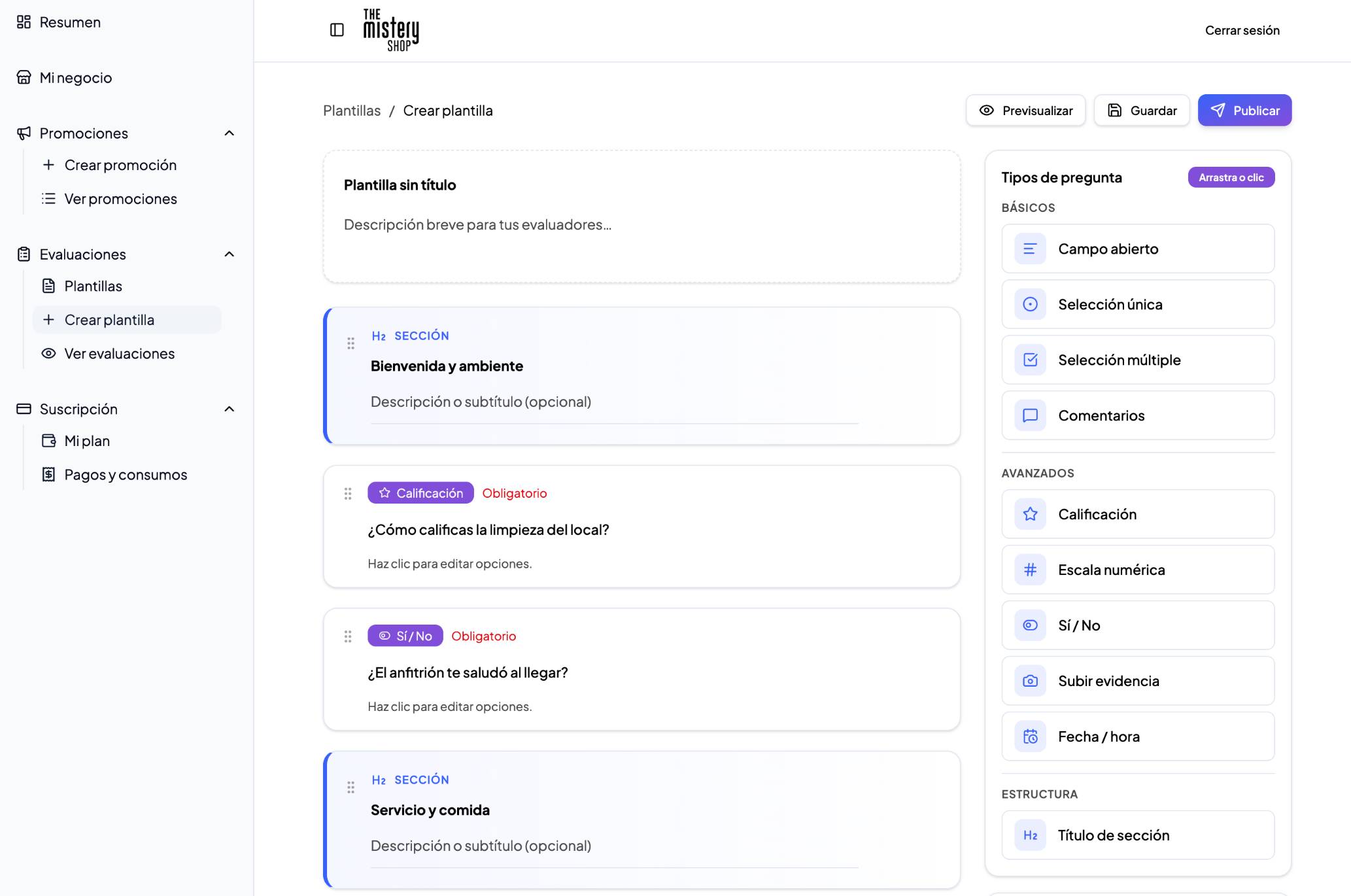Collapse the Evaluaciones sidebar group

click(x=230, y=254)
